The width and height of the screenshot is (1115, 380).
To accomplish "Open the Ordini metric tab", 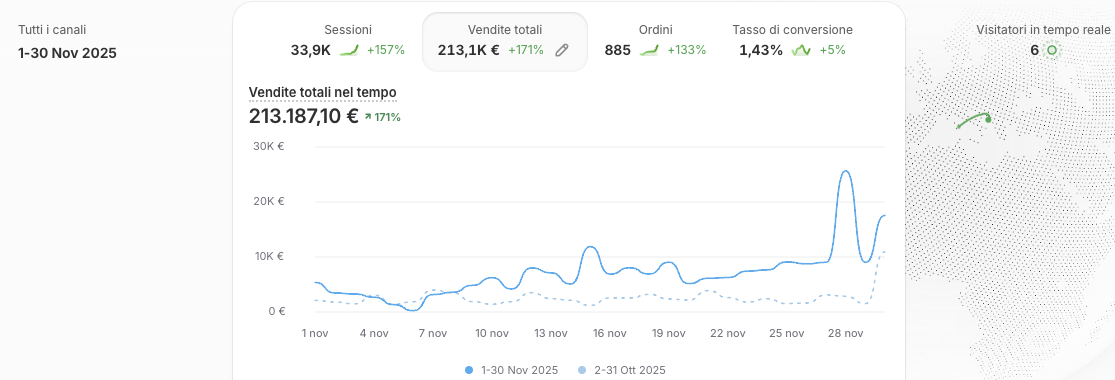I will pos(655,41).
